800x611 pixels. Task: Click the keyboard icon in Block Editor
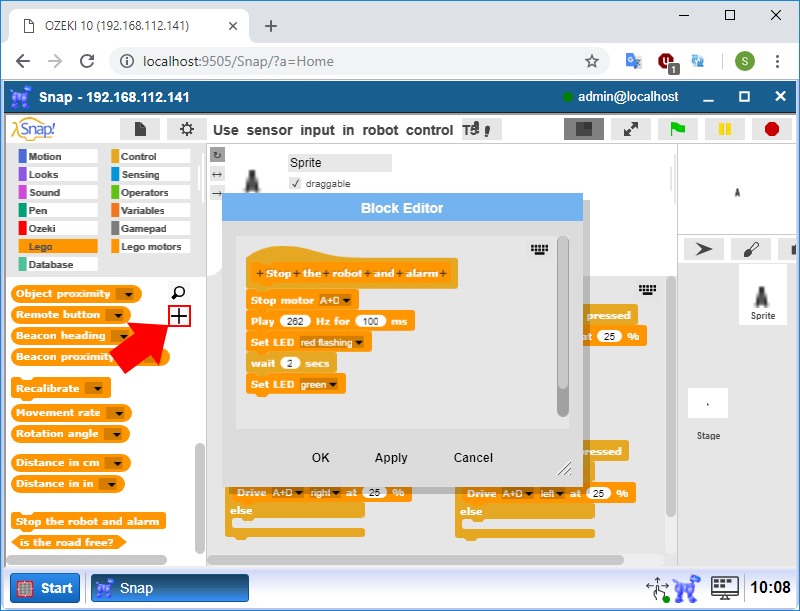pyautogui.click(x=540, y=248)
